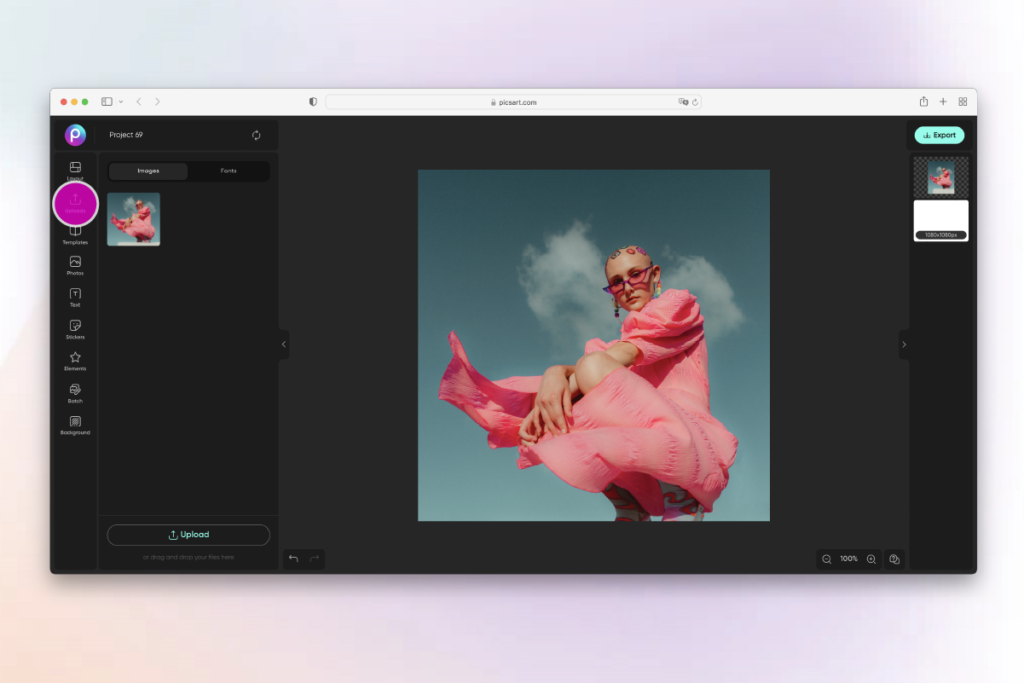Select the Uploads tool
Image resolution: width=1024 pixels, height=683 pixels.
(x=74, y=203)
